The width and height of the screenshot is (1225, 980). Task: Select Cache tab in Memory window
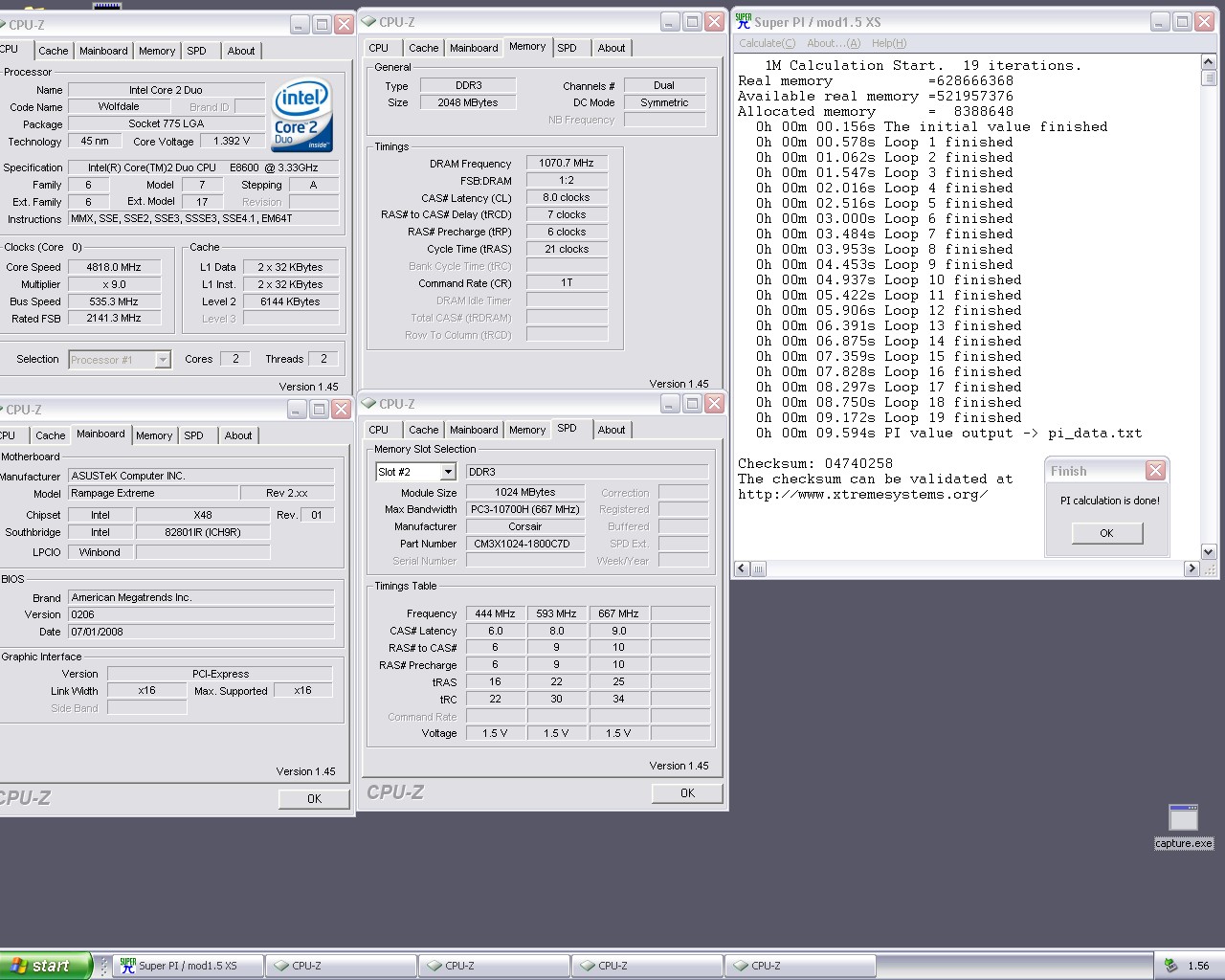[x=424, y=48]
